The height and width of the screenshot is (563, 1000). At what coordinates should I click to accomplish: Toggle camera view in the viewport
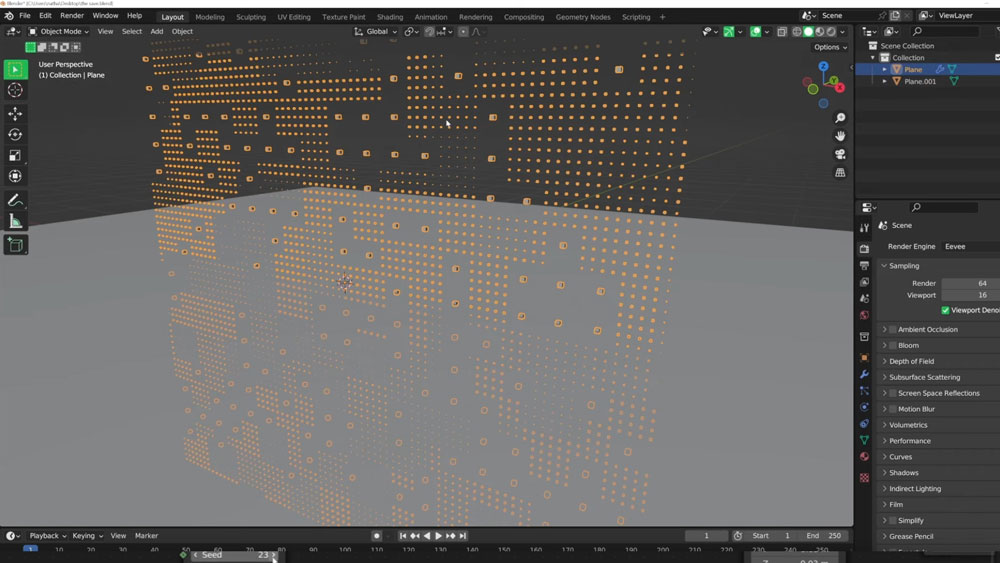pyautogui.click(x=841, y=154)
